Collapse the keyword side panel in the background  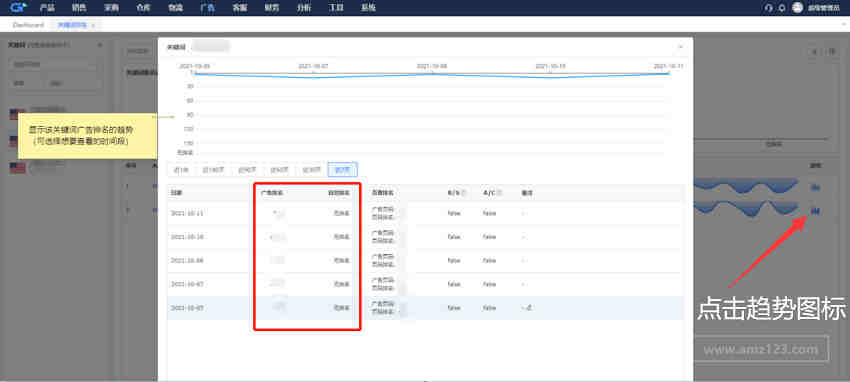coord(99,45)
